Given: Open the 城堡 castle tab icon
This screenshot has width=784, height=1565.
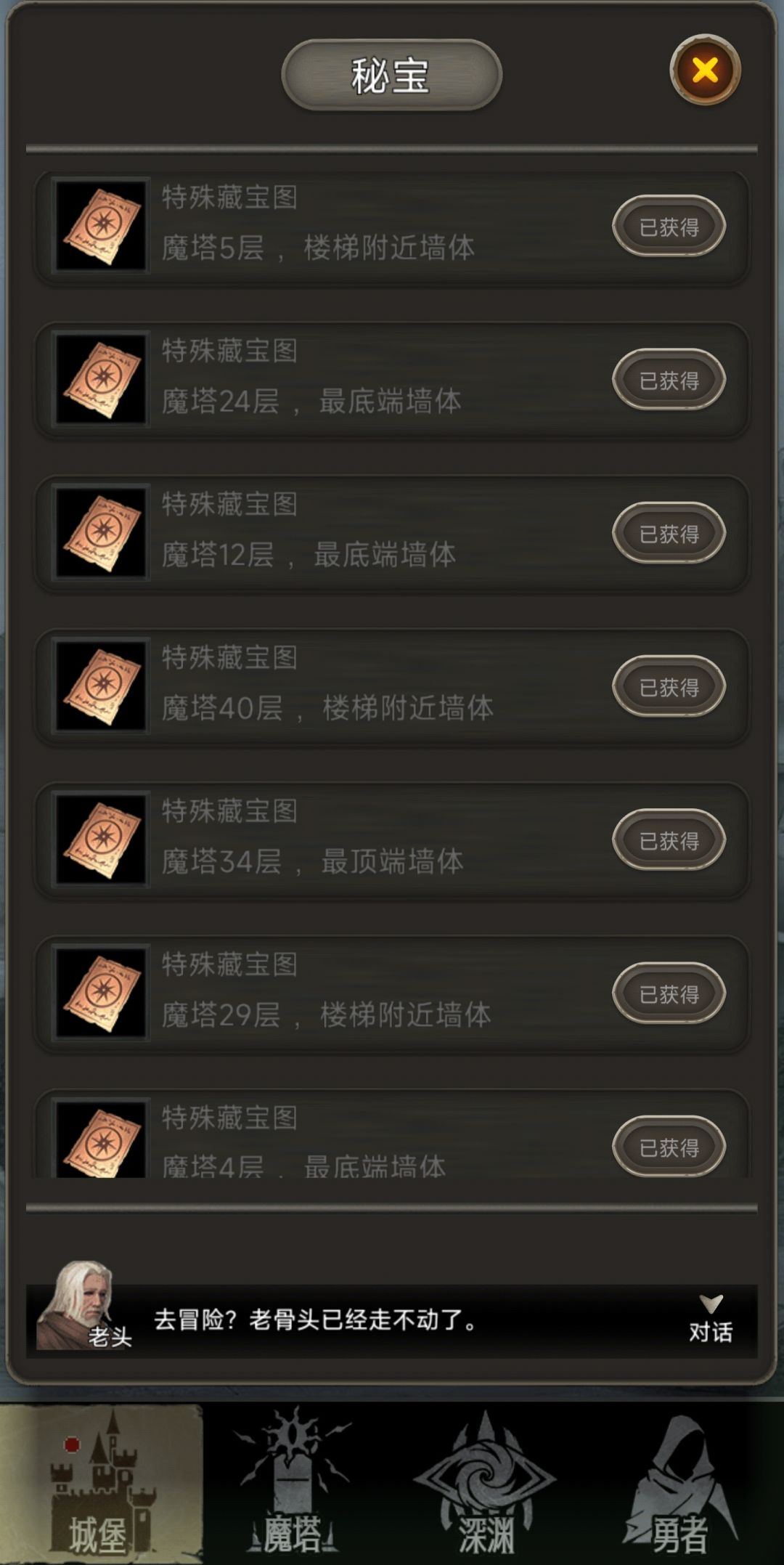Looking at the screenshot, I should click(102, 1483).
